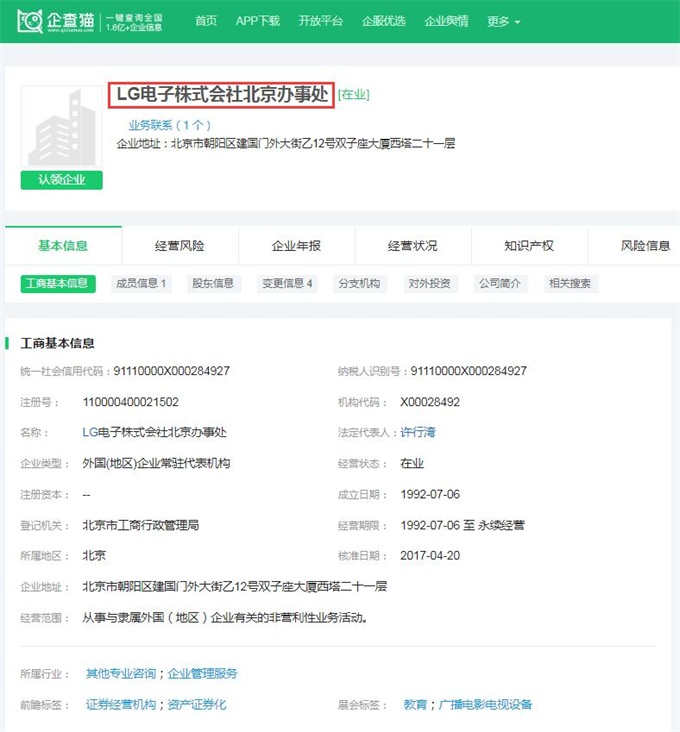Go to APP下载 in the navigation bar

(257, 21)
